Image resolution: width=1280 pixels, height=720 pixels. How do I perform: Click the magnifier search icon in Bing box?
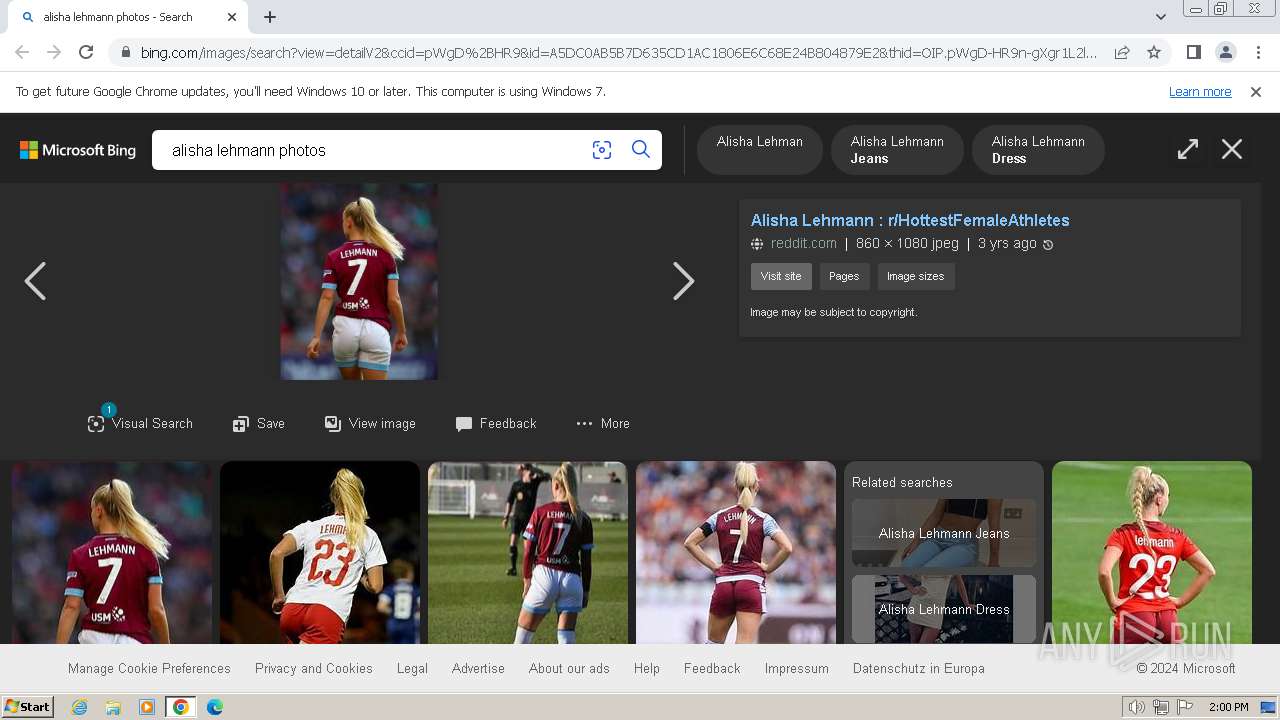tap(641, 150)
